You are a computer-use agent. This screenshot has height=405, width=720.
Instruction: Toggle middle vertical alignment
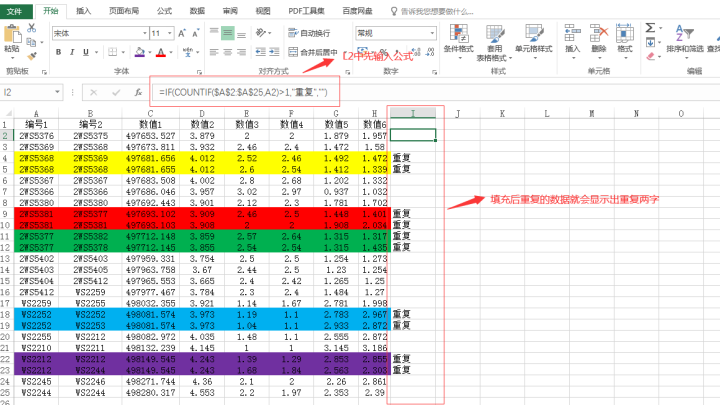point(228,33)
